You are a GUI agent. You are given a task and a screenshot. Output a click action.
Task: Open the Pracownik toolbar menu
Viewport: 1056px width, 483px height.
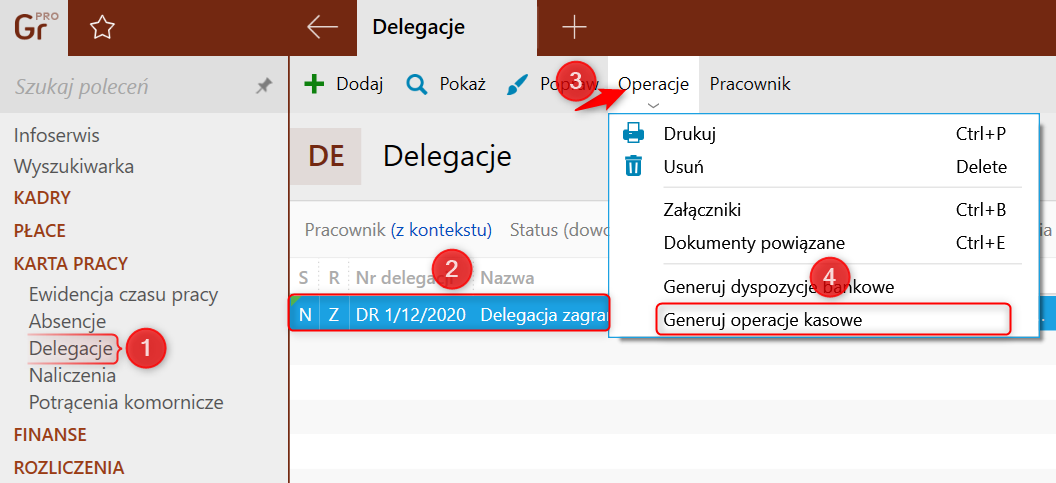tap(750, 84)
